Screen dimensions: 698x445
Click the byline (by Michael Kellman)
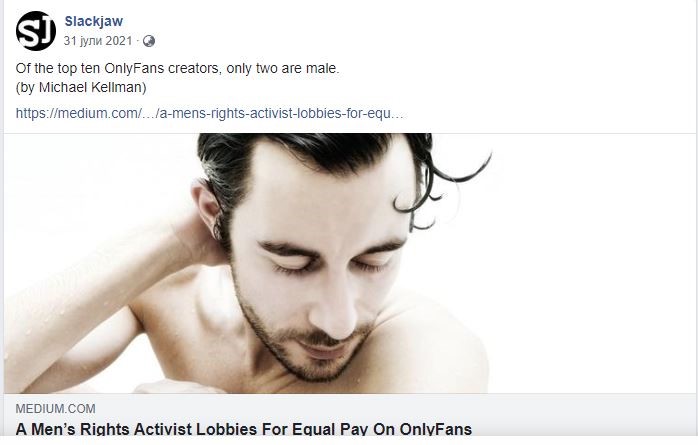tap(81, 87)
